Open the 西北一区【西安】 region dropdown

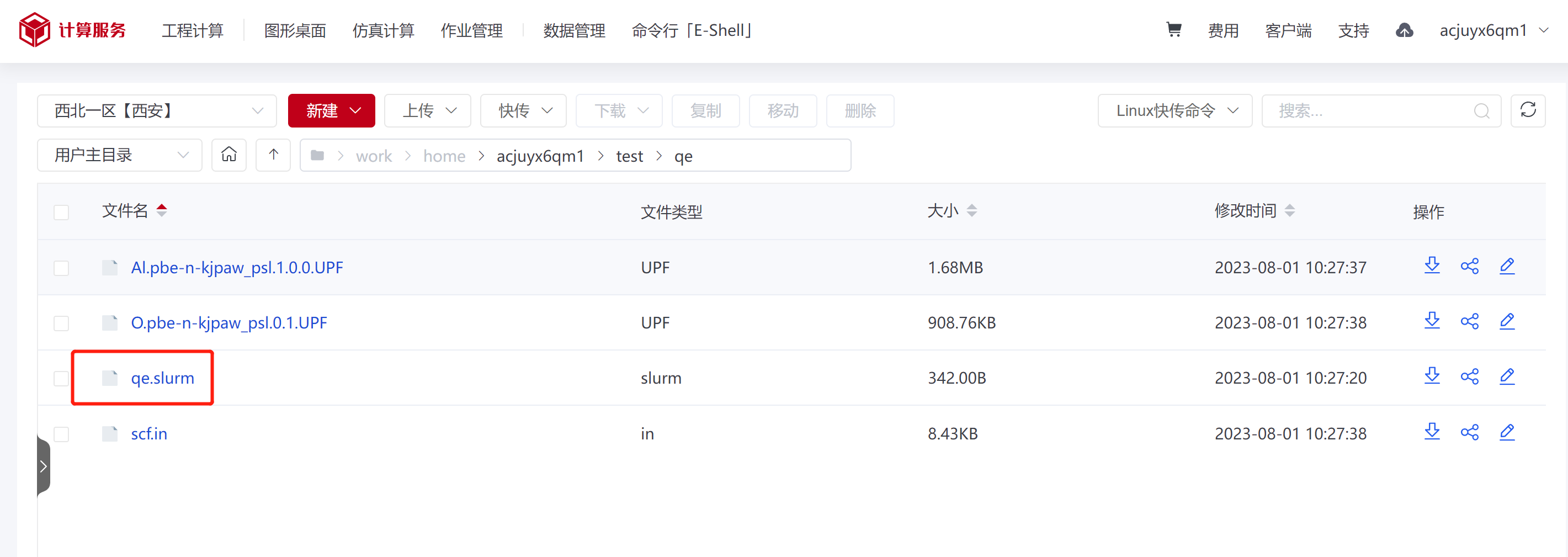click(x=157, y=111)
